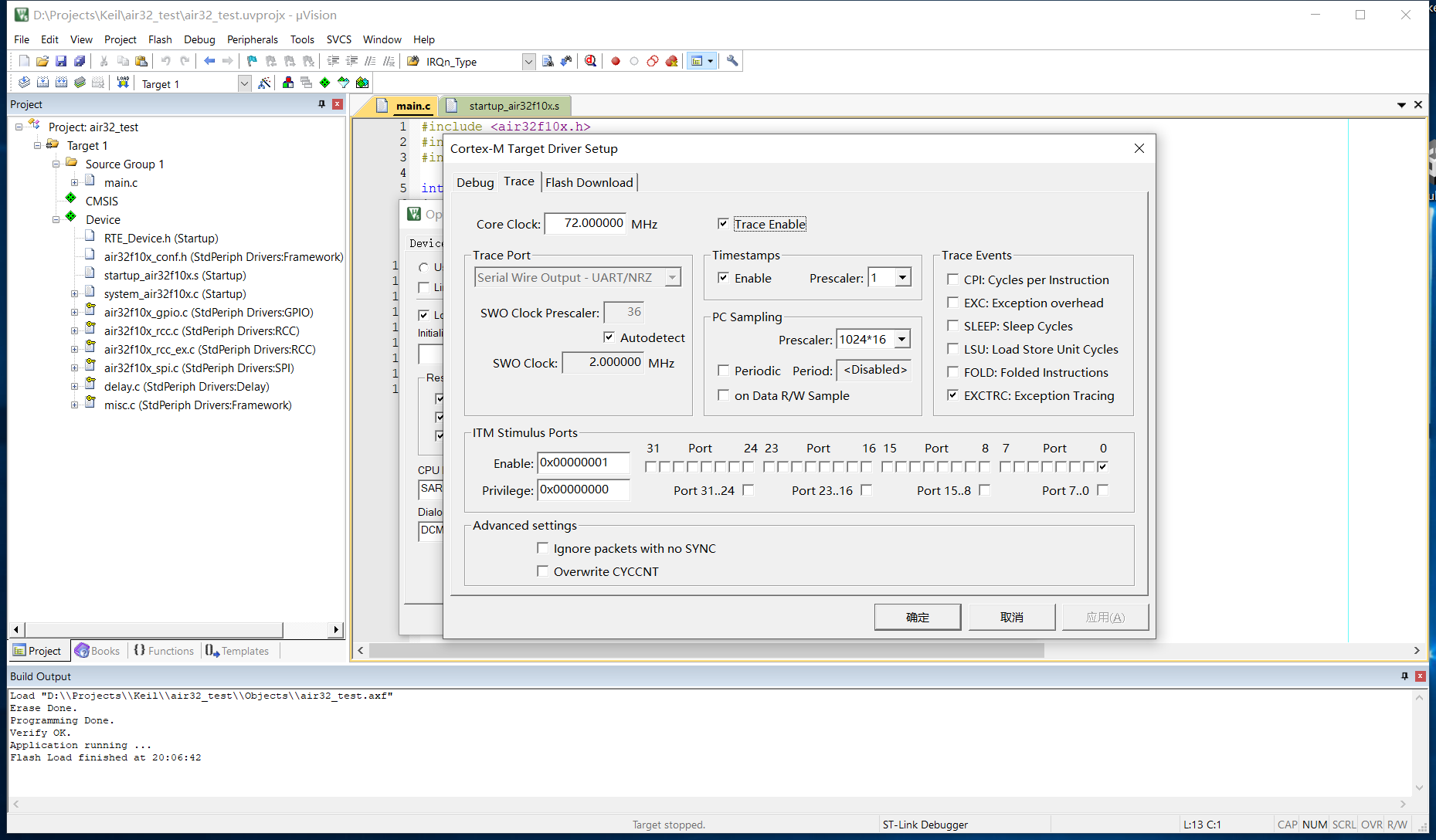The image size is (1436, 840).
Task: Switch to the Flash Download tab
Action: click(x=589, y=182)
